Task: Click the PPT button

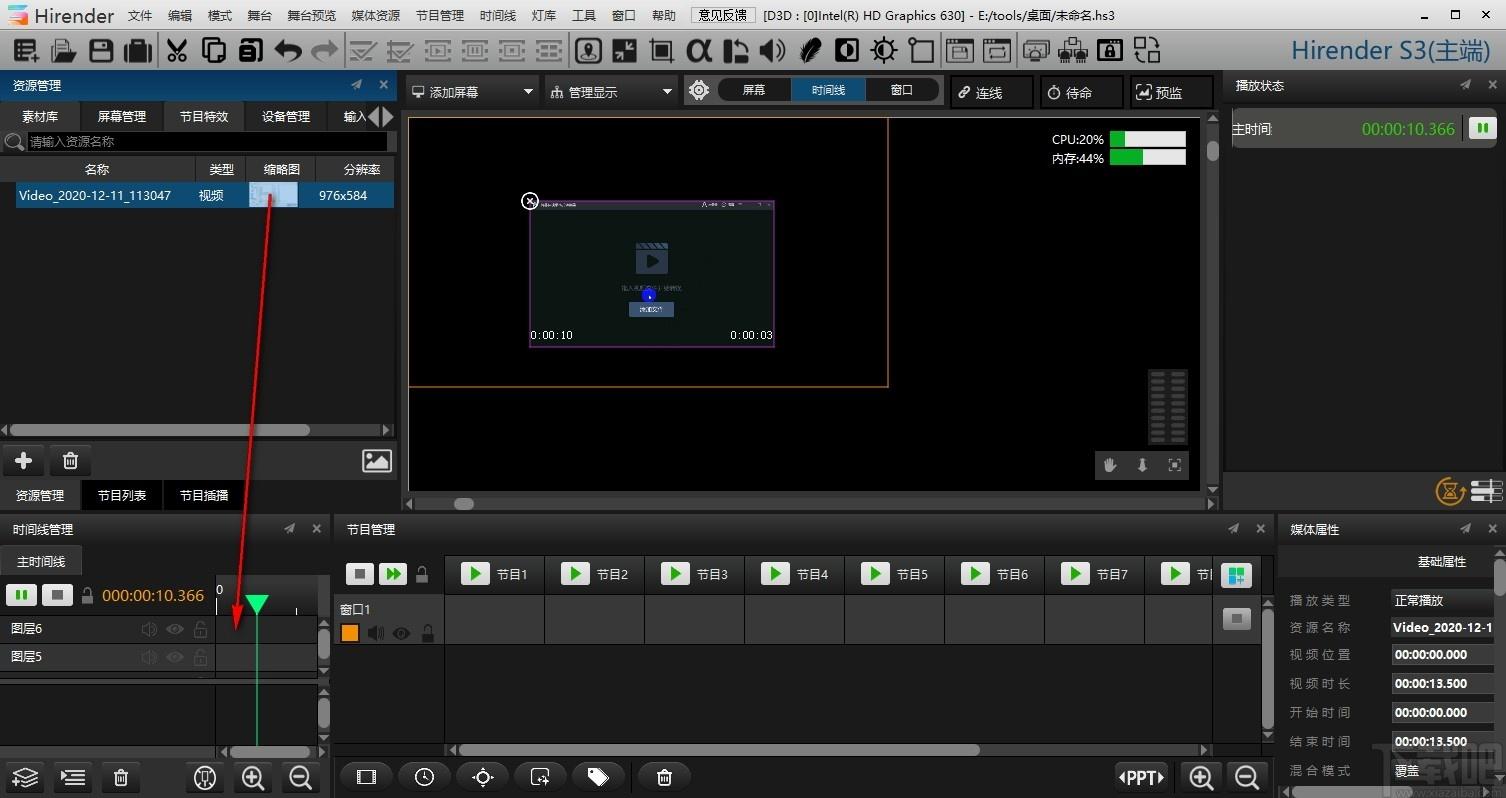Action: pyautogui.click(x=1141, y=777)
